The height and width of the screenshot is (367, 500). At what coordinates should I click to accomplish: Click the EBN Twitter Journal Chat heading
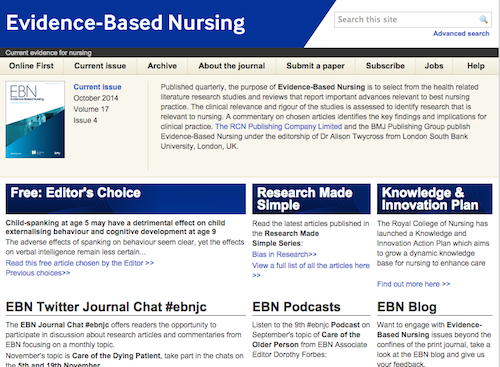coord(106,307)
